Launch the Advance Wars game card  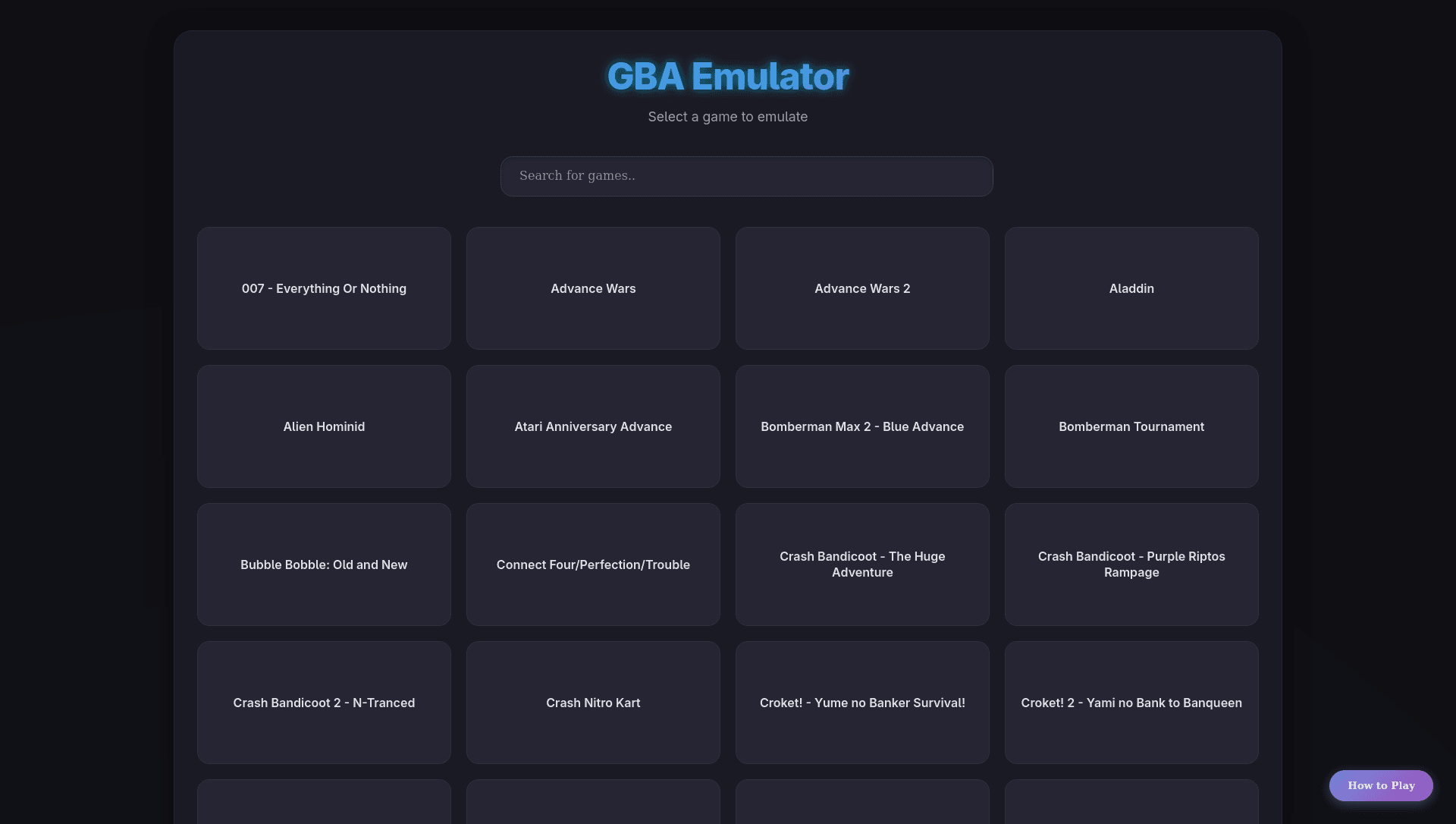pyautogui.click(x=593, y=288)
